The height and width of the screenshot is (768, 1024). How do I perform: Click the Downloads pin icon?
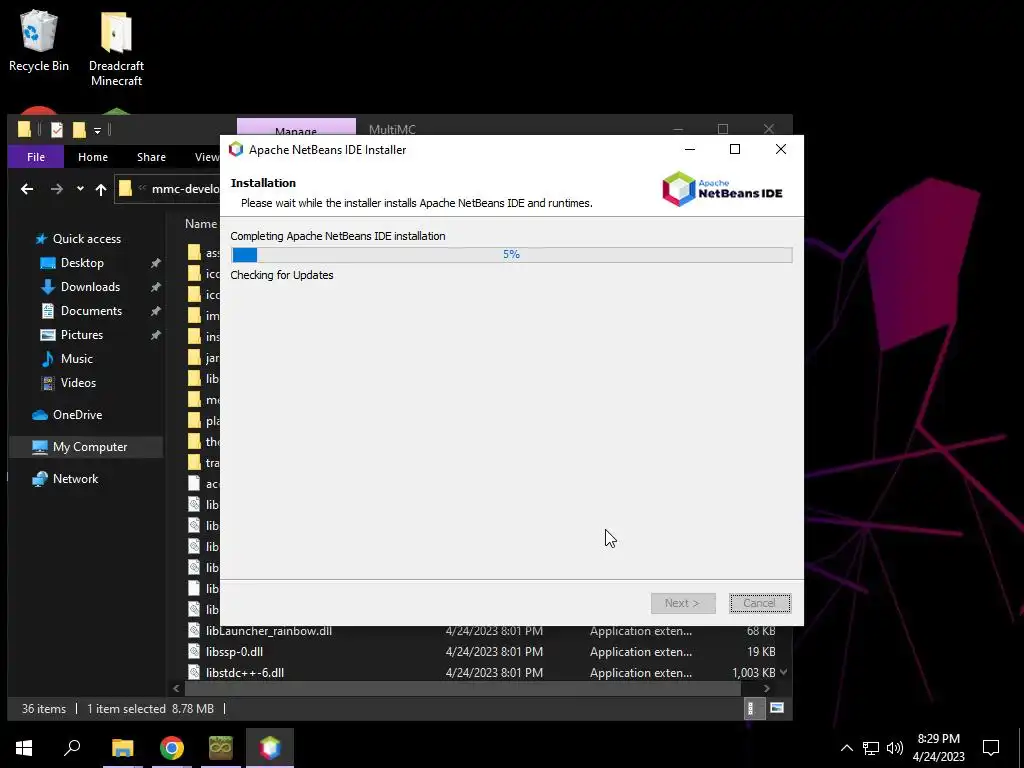point(155,287)
